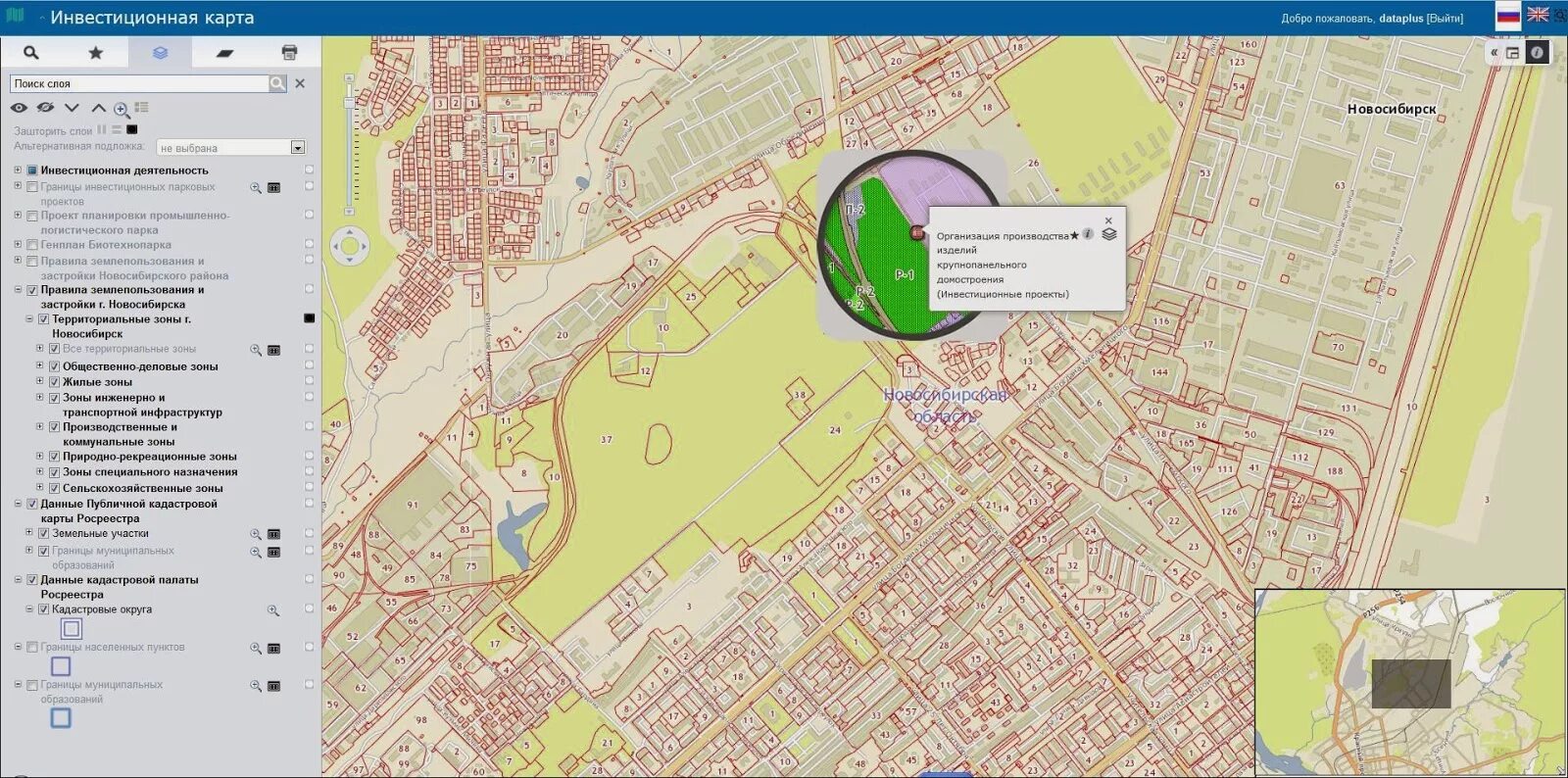This screenshot has width=1568, height=778.
Task: Uncheck Зоны специального назначения layer
Action: (55, 472)
